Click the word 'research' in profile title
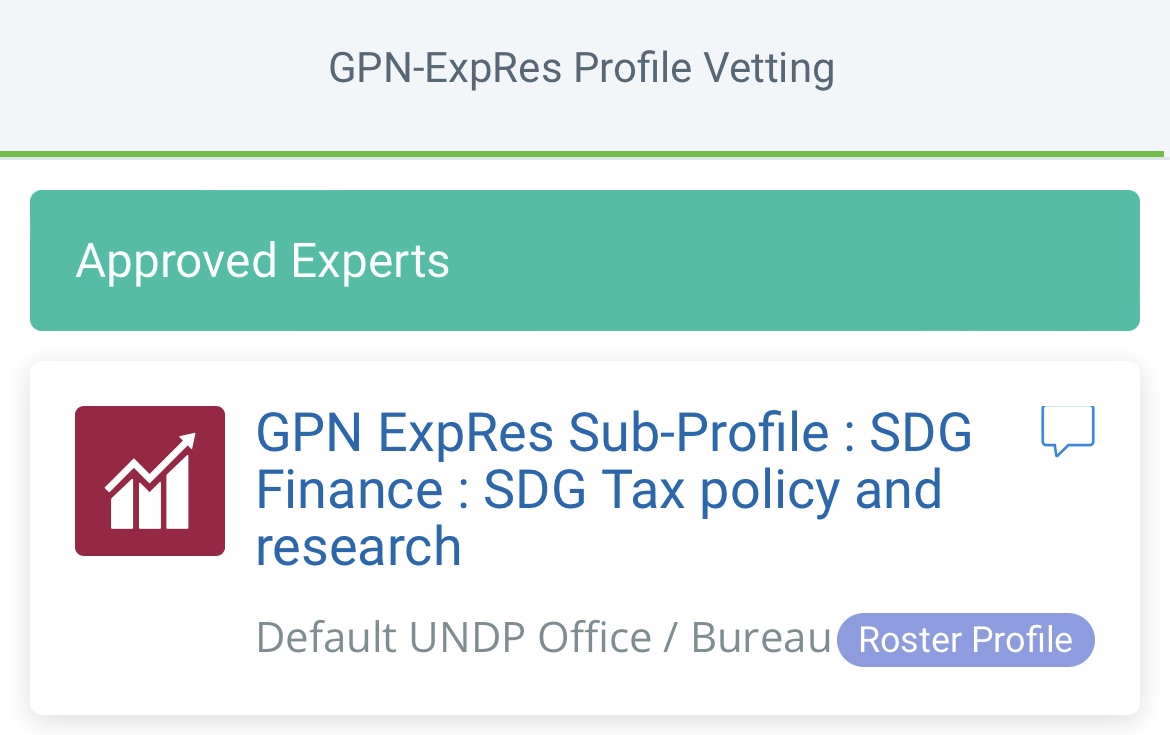This screenshot has height=735, width=1170. click(359, 547)
